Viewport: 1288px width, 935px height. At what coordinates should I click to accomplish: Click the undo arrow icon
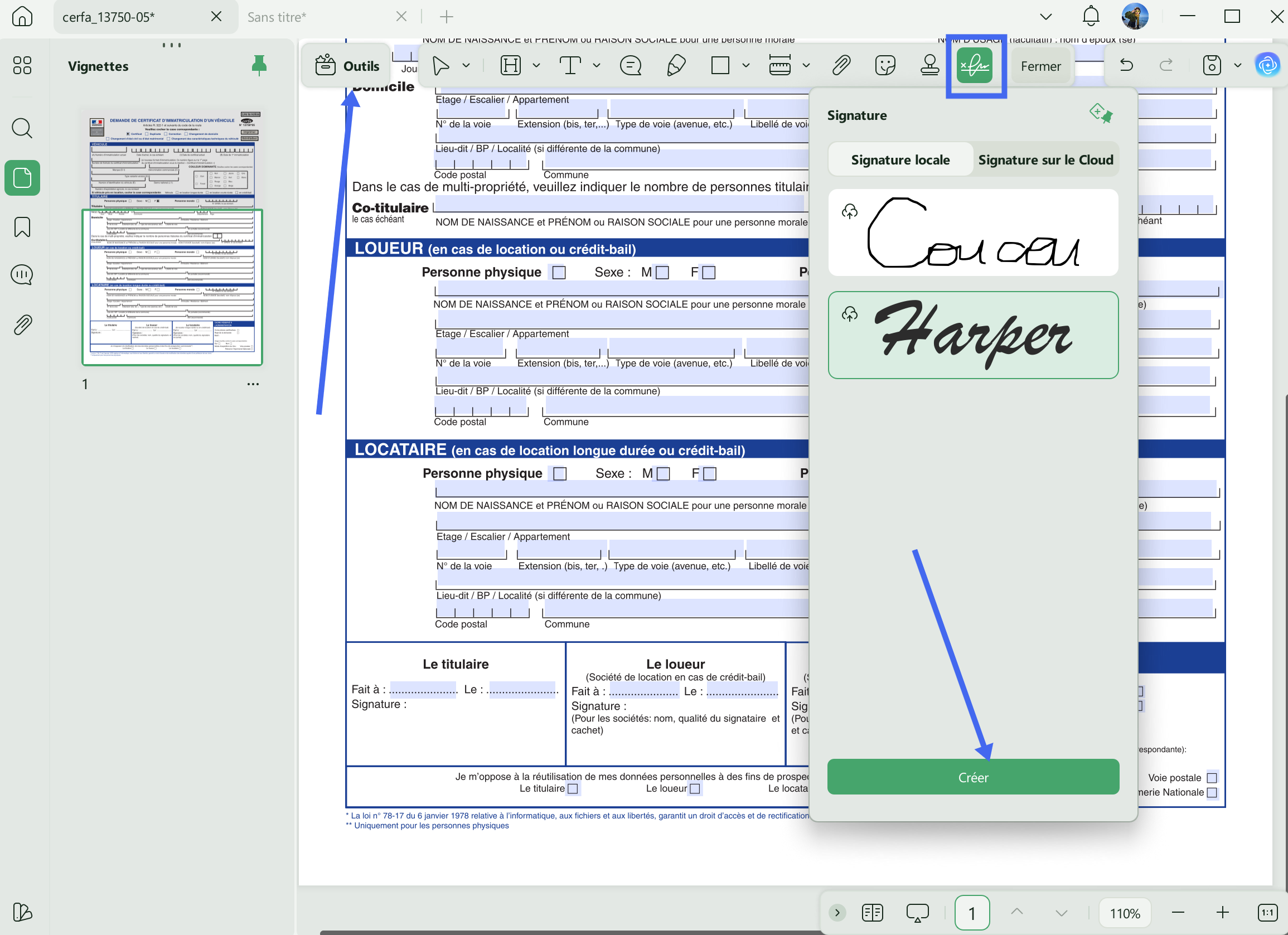(1126, 65)
